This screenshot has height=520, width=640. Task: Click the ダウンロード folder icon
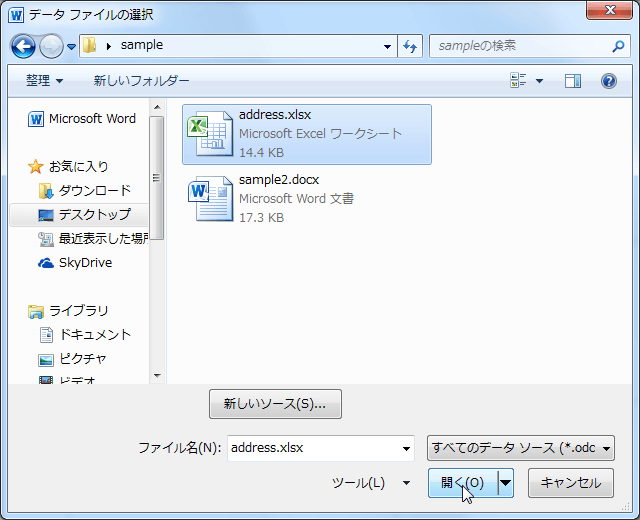46,191
